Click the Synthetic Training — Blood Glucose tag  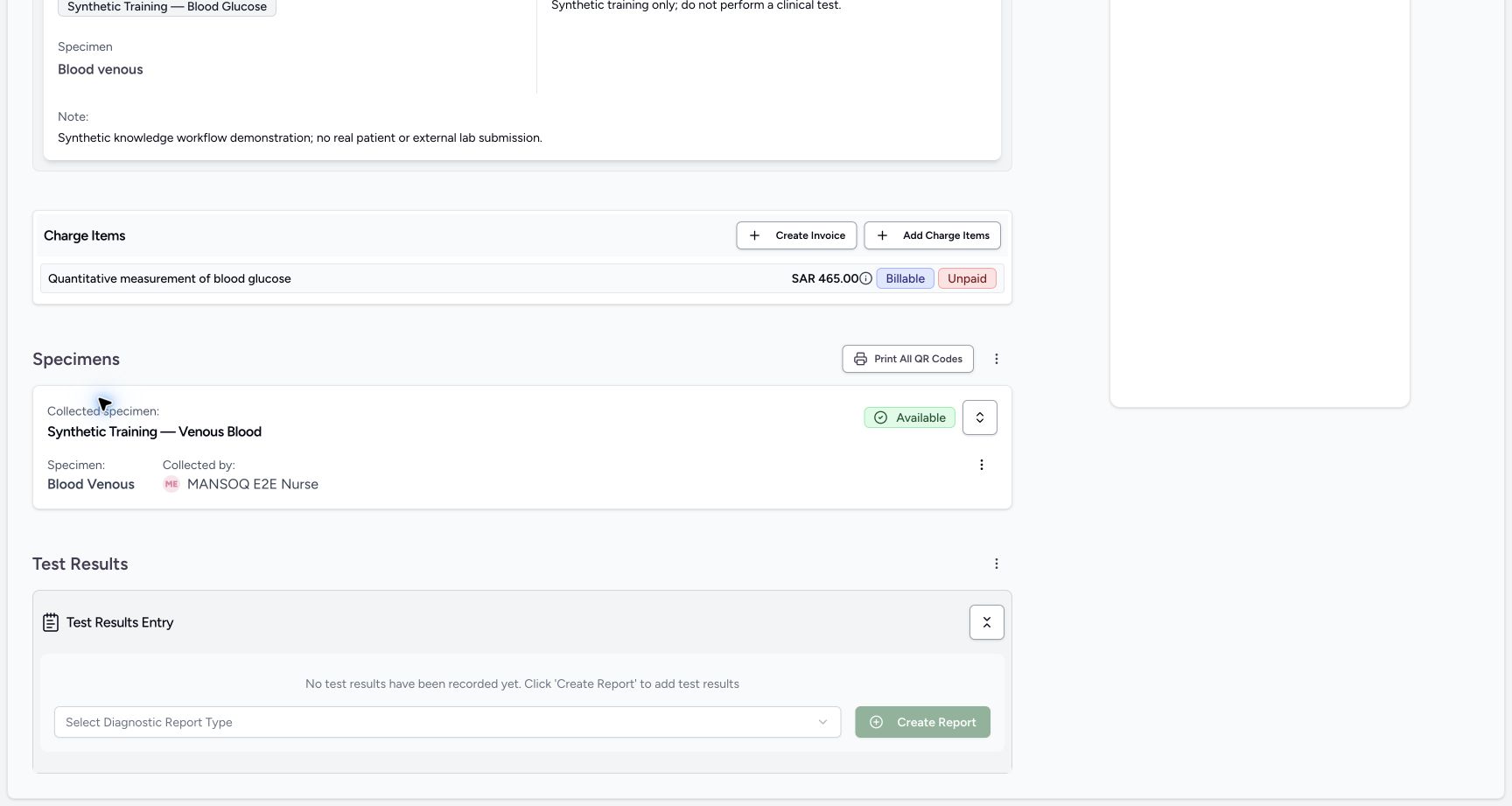tap(167, 7)
